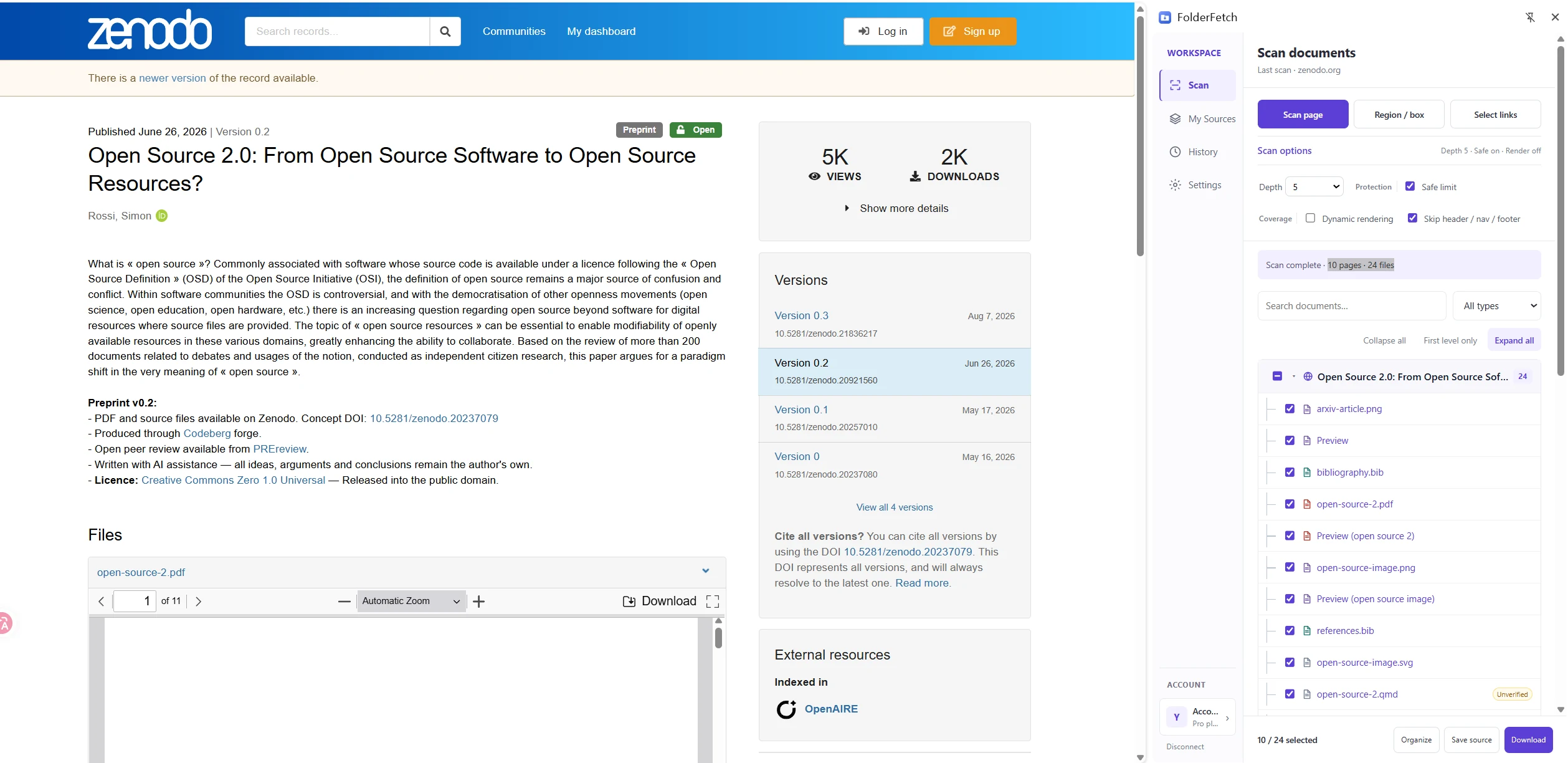
Task: Go to previous PDF page arrow
Action: 101,602
